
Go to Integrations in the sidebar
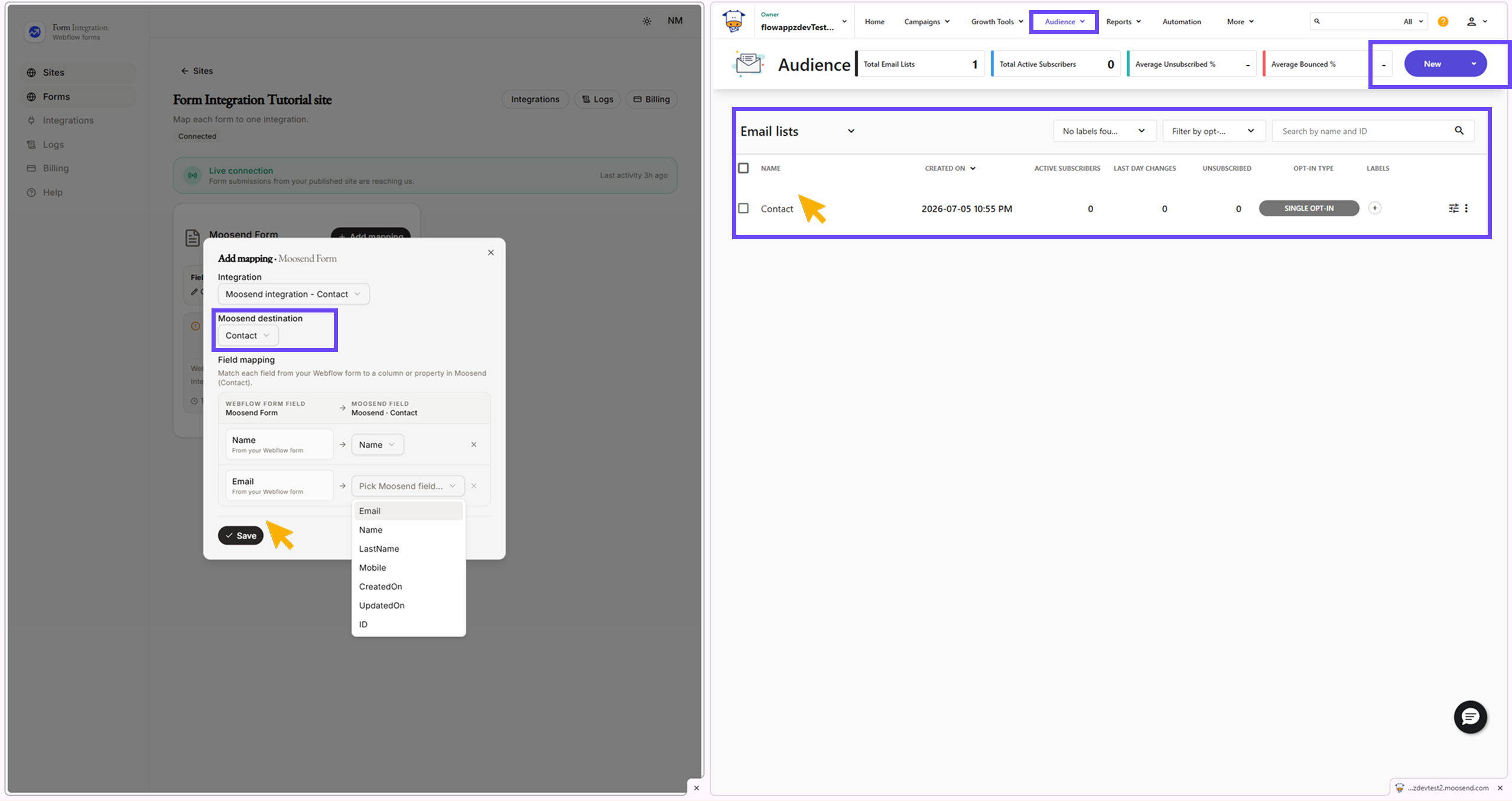79,121
